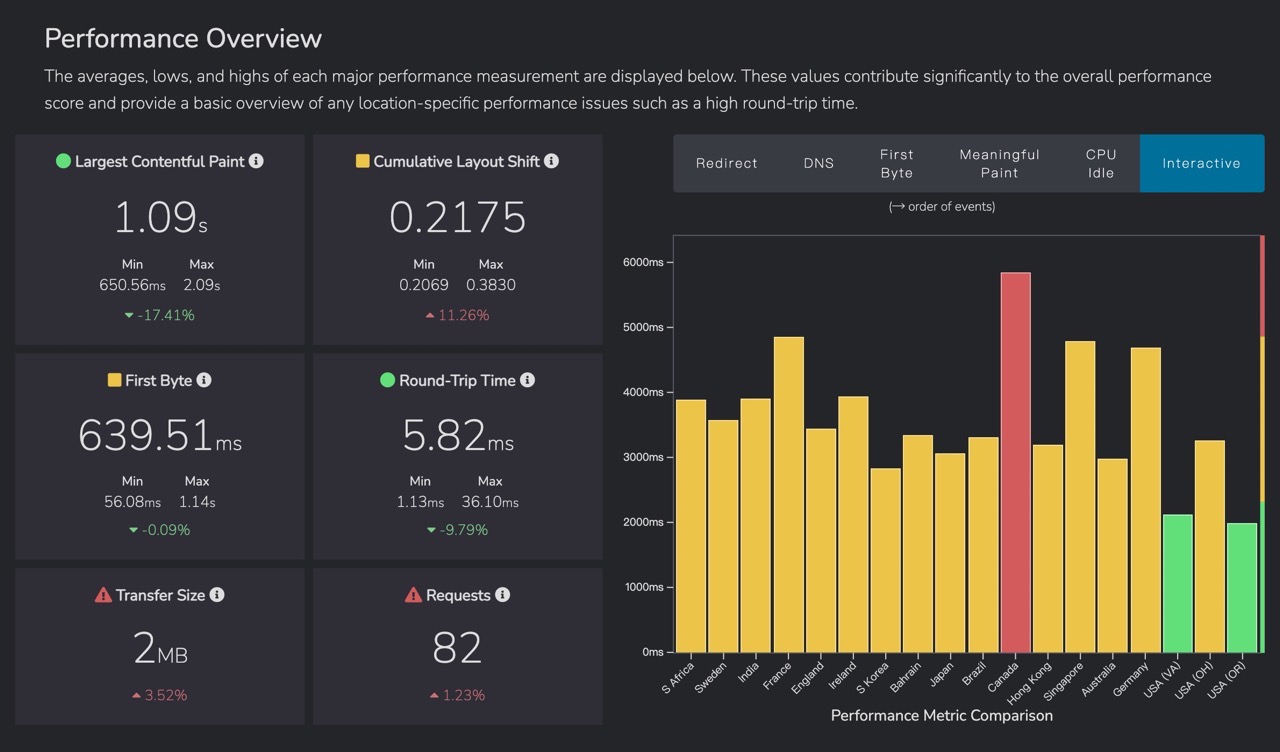Click yellow status square of Cumulative Layout Shift

coord(363,161)
